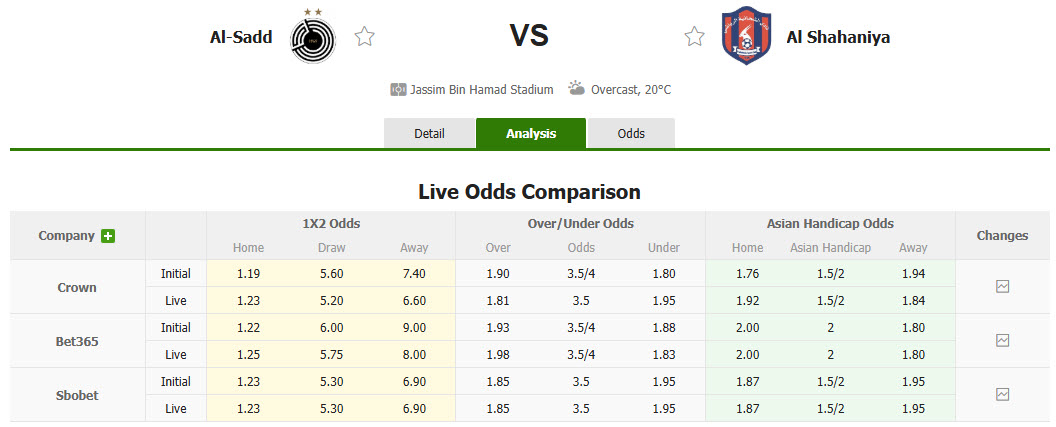Click the 1X2 Odds column header
The height and width of the screenshot is (427, 1056).
click(x=331, y=224)
